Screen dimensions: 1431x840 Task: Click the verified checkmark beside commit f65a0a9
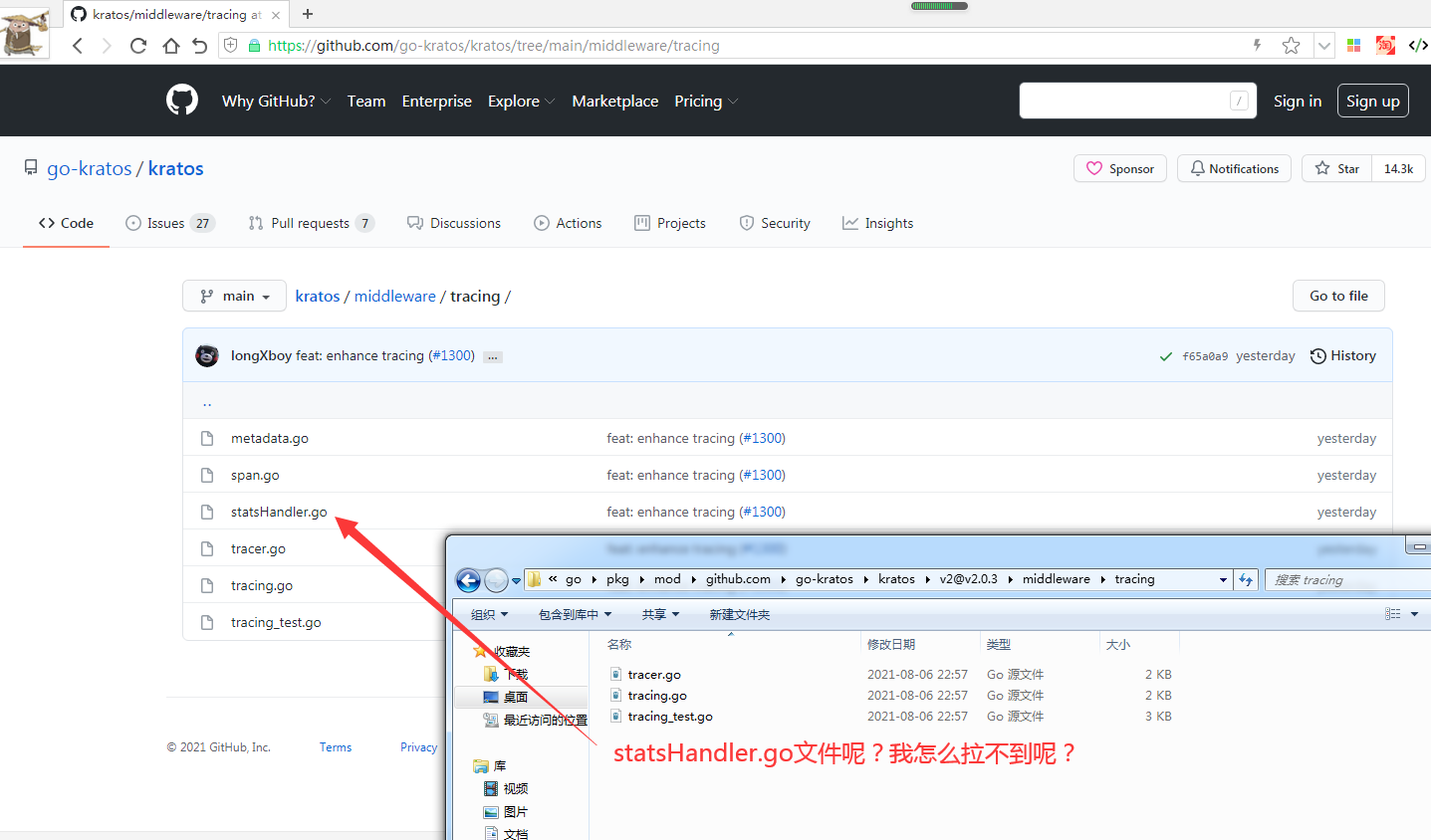coord(1166,355)
